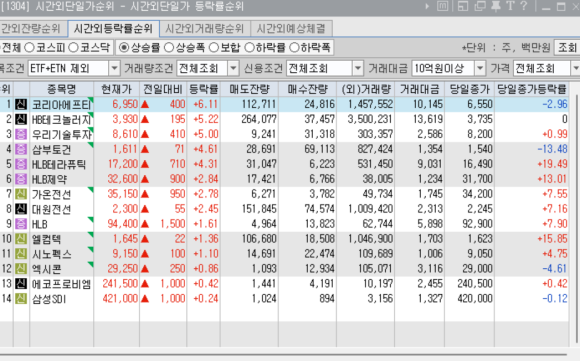Select the 전체 market radio button
Viewport: 580px width, 361px height.
[10, 47]
